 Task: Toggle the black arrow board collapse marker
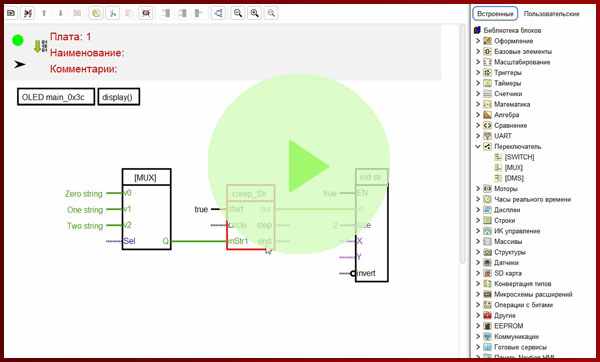tap(20, 64)
